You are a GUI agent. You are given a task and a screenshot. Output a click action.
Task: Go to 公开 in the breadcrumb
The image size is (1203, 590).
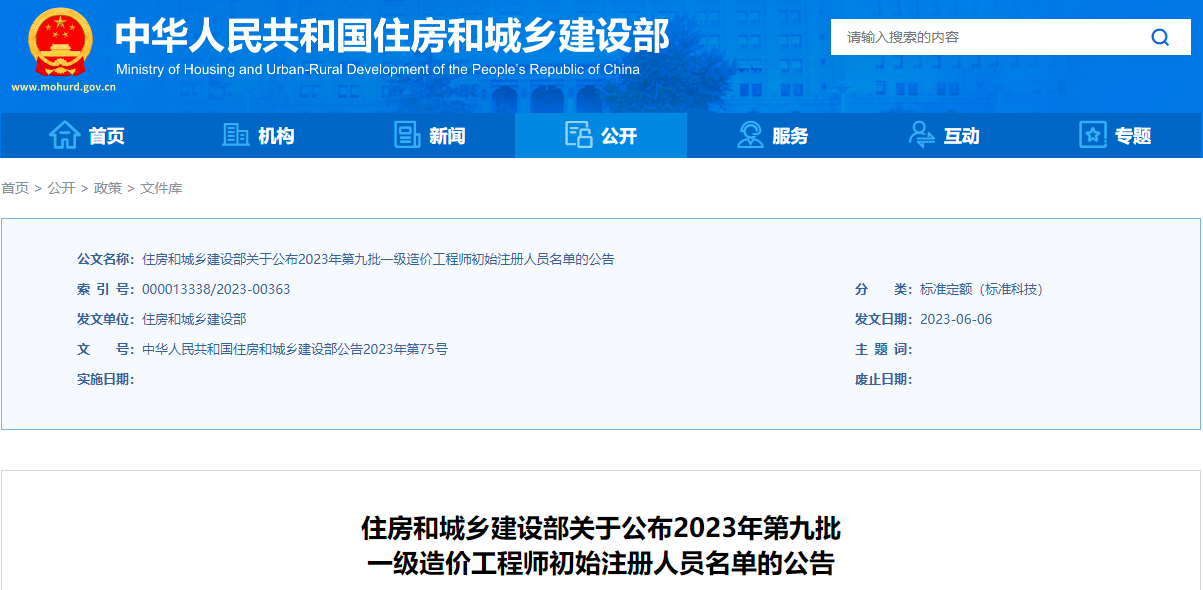[62, 188]
